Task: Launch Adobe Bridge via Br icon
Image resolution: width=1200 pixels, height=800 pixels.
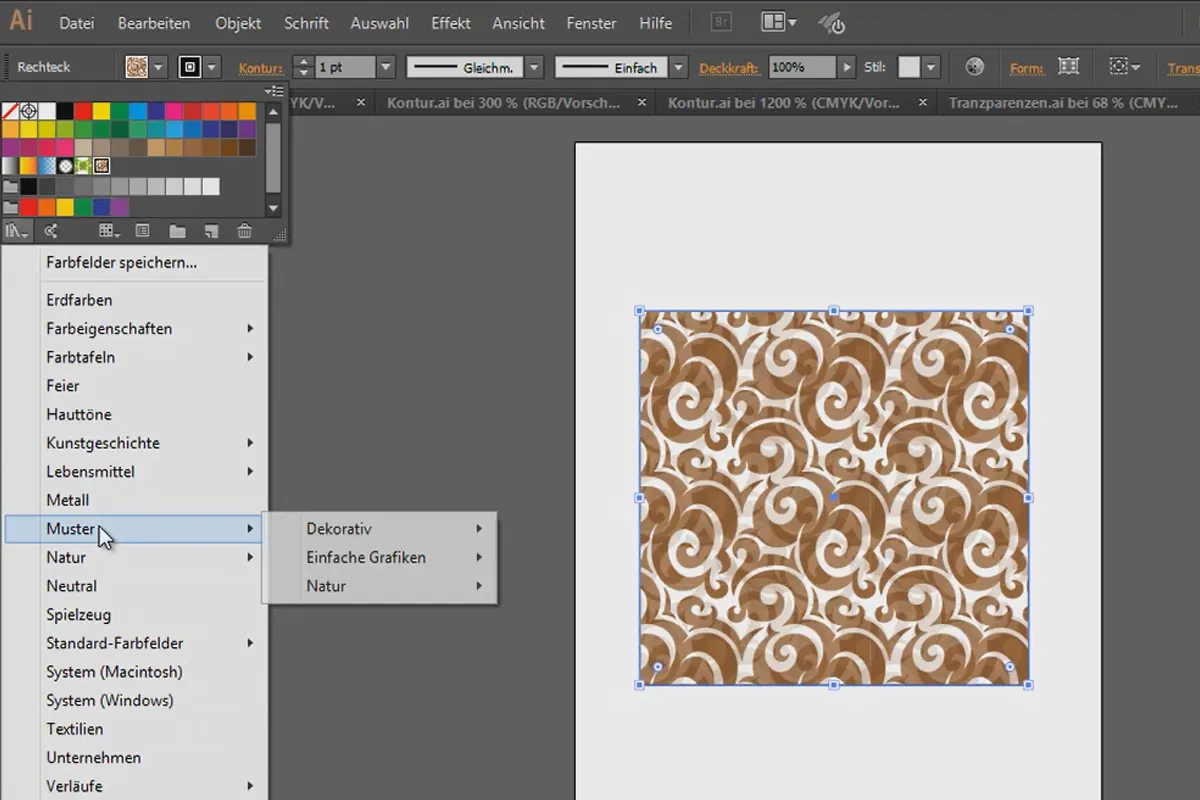Action: 720,22
